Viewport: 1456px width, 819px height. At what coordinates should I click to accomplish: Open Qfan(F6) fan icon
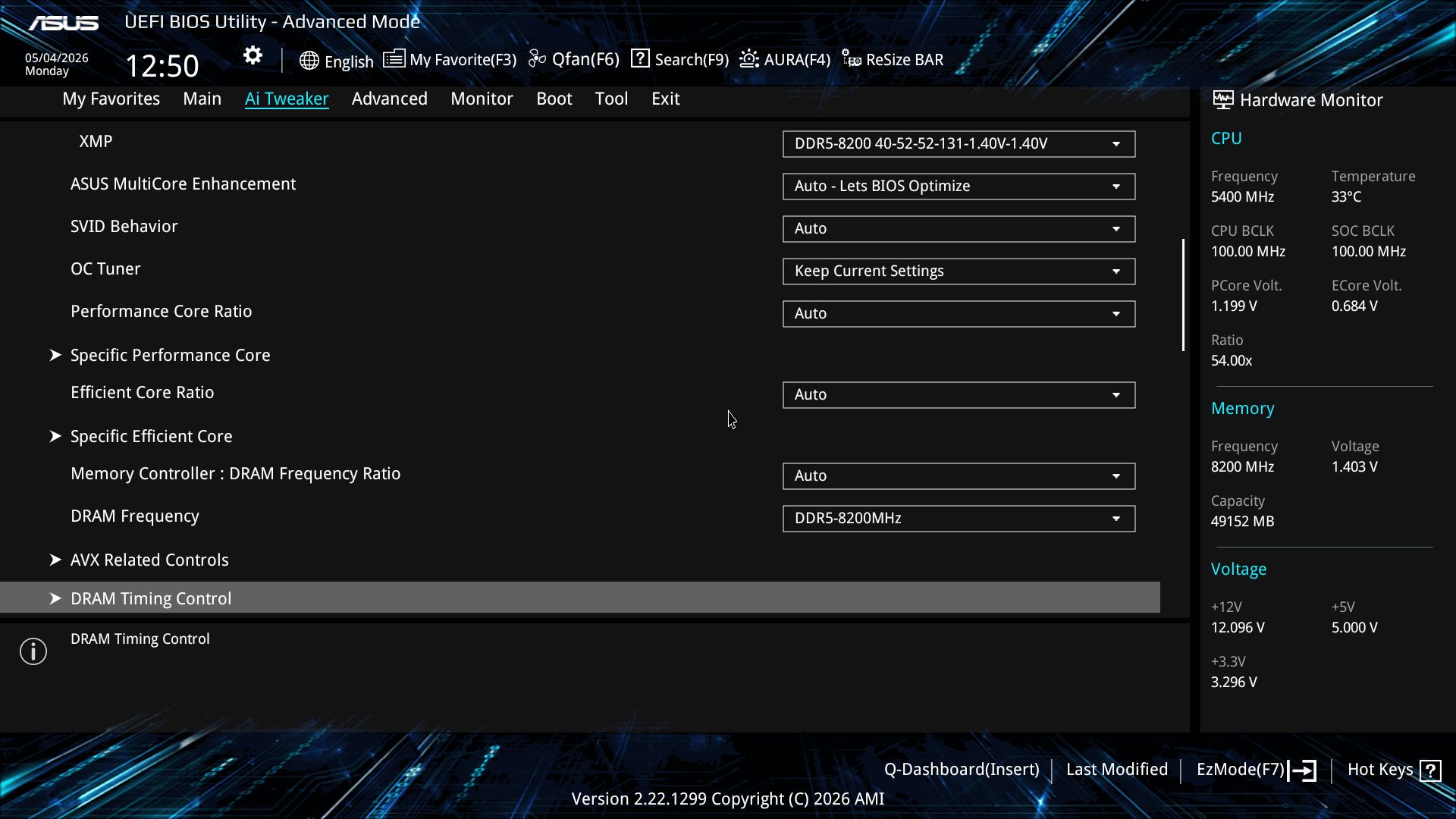click(x=537, y=58)
